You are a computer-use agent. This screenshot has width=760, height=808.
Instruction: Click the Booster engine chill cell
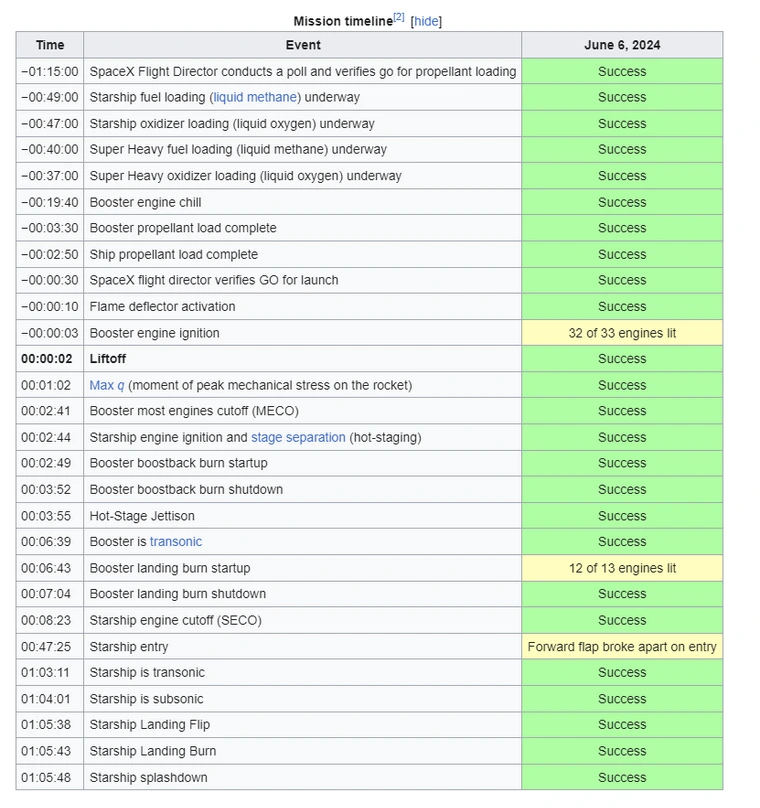[x=302, y=202]
